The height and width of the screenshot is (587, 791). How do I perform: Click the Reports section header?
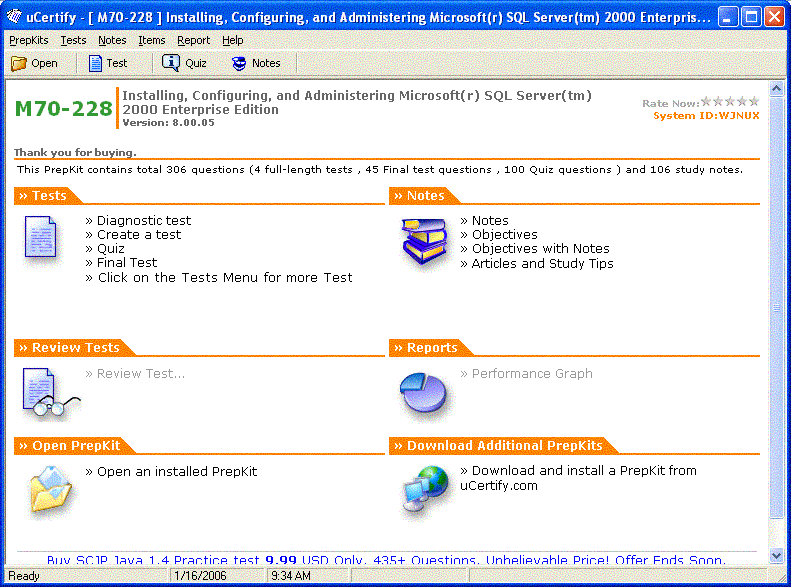click(x=431, y=347)
